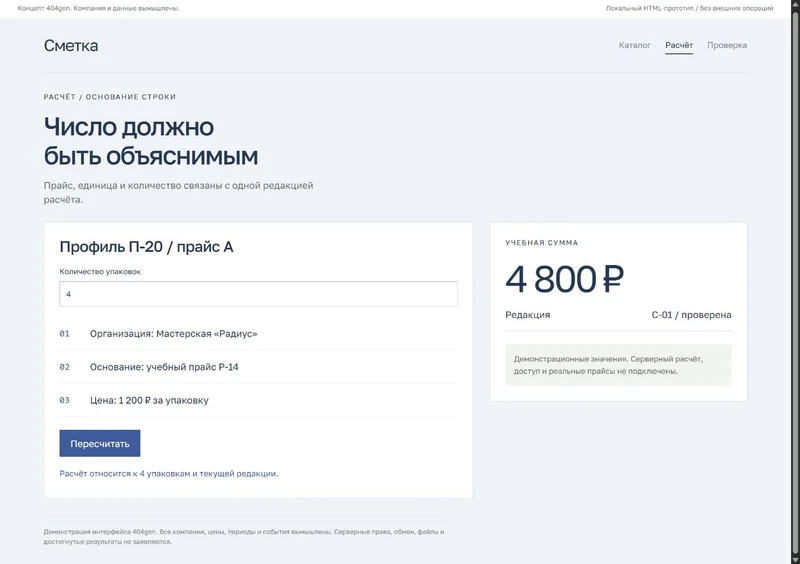
Task: Click the row number 02
Action: coord(64,367)
